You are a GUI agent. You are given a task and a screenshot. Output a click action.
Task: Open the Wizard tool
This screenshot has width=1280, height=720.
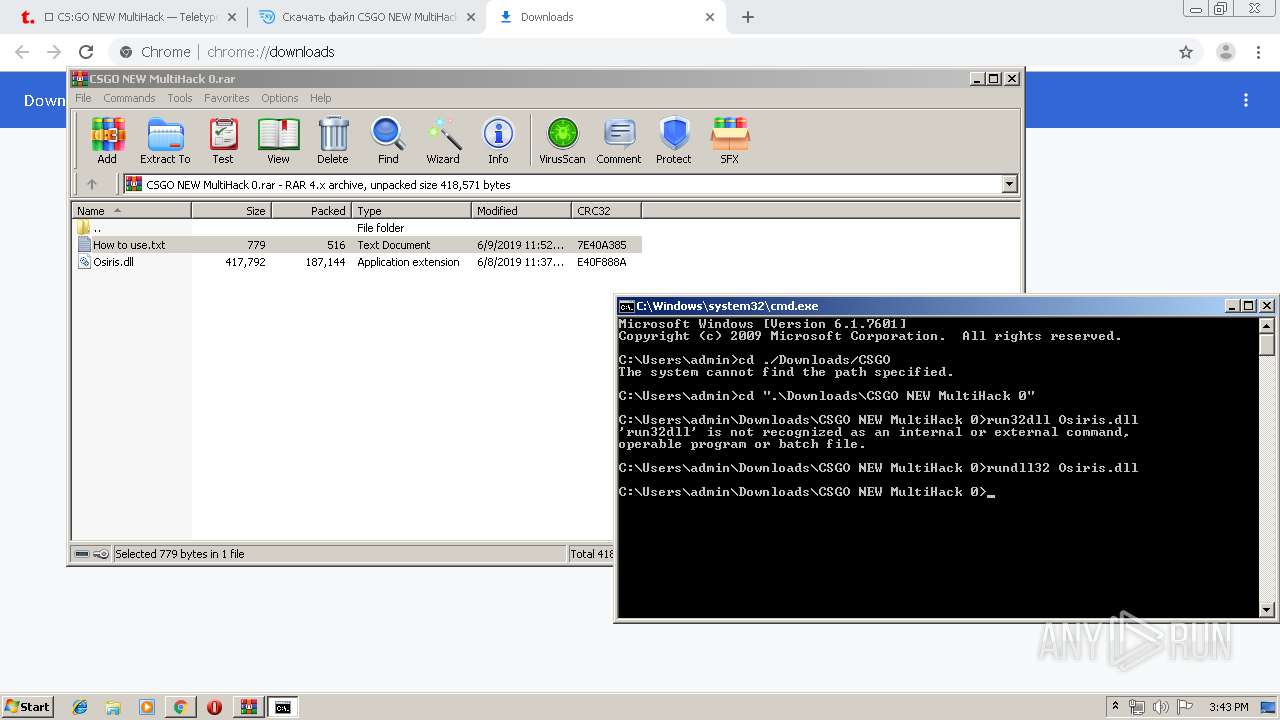pyautogui.click(x=443, y=140)
